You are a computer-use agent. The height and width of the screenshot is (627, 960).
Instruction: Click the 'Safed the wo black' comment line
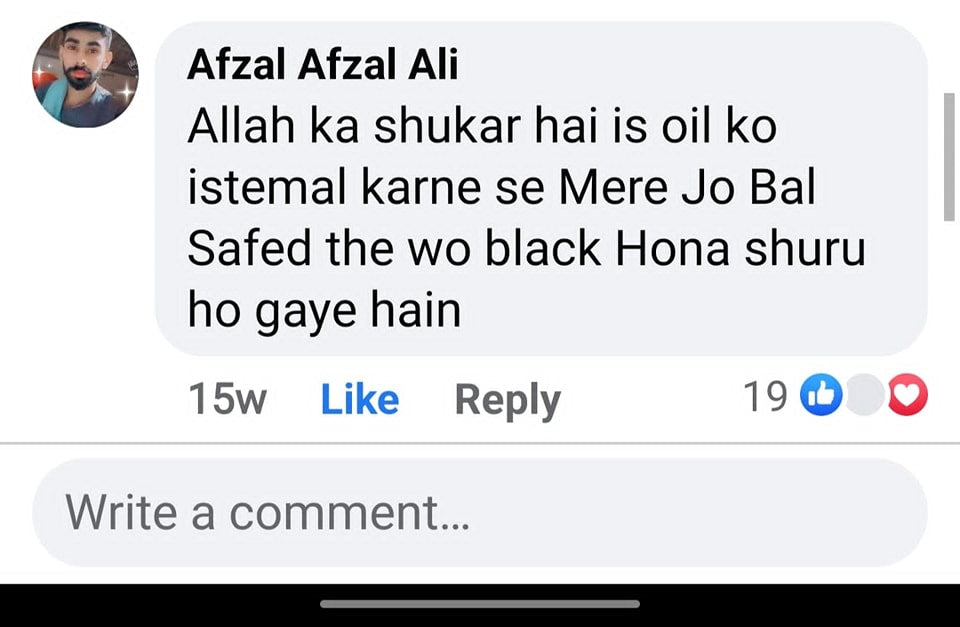point(527,249)
